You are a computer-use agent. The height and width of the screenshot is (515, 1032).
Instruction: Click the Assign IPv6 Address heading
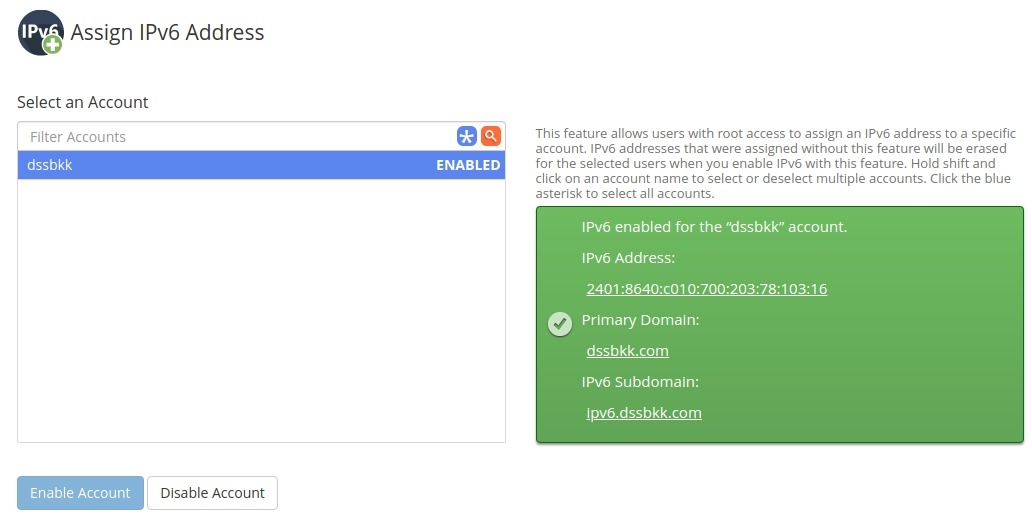click(x=167, y=32)
